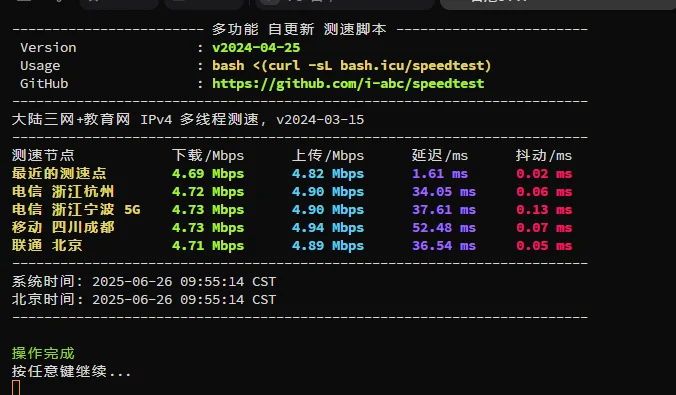The width and height of the screenshot is (676, 395).
Task: Click upload value 4.89 Mbps
Action: [x=328, y=246]
